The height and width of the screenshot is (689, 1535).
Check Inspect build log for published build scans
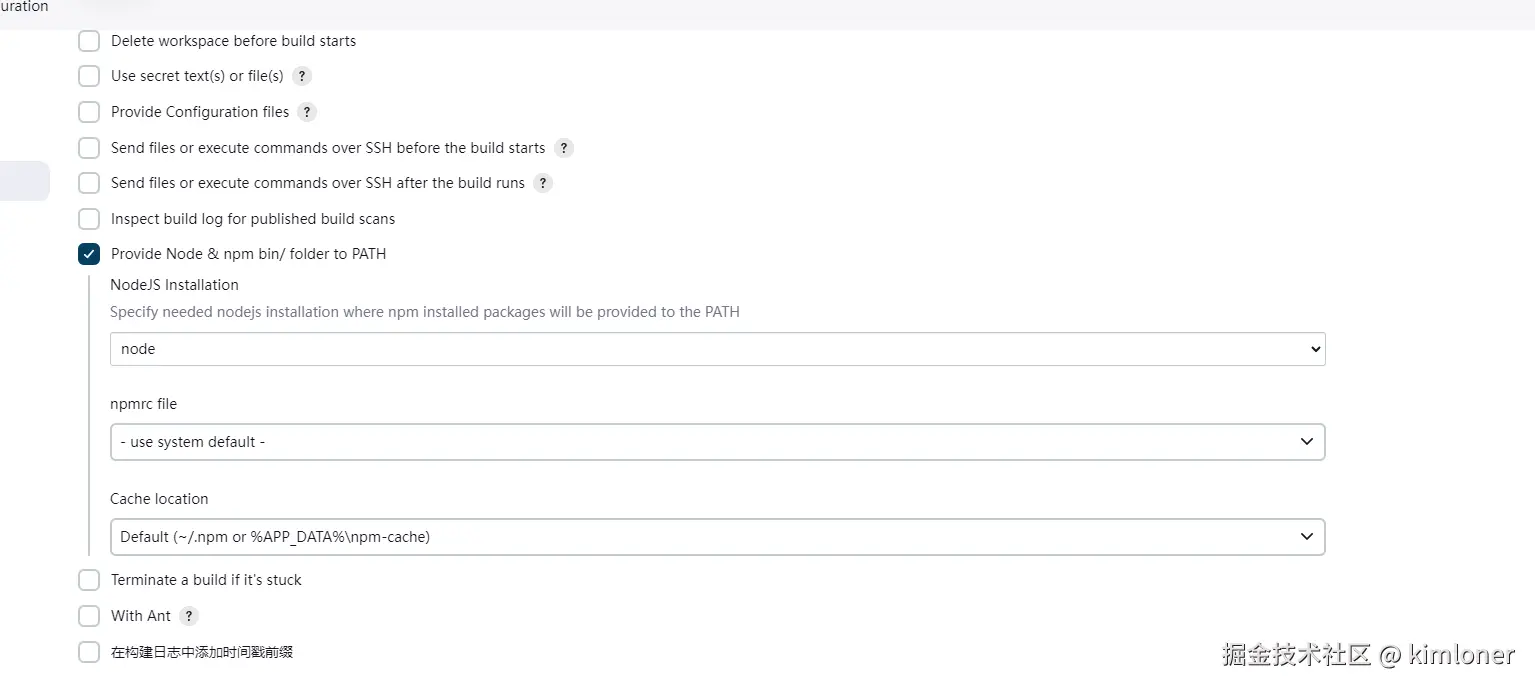89,219
